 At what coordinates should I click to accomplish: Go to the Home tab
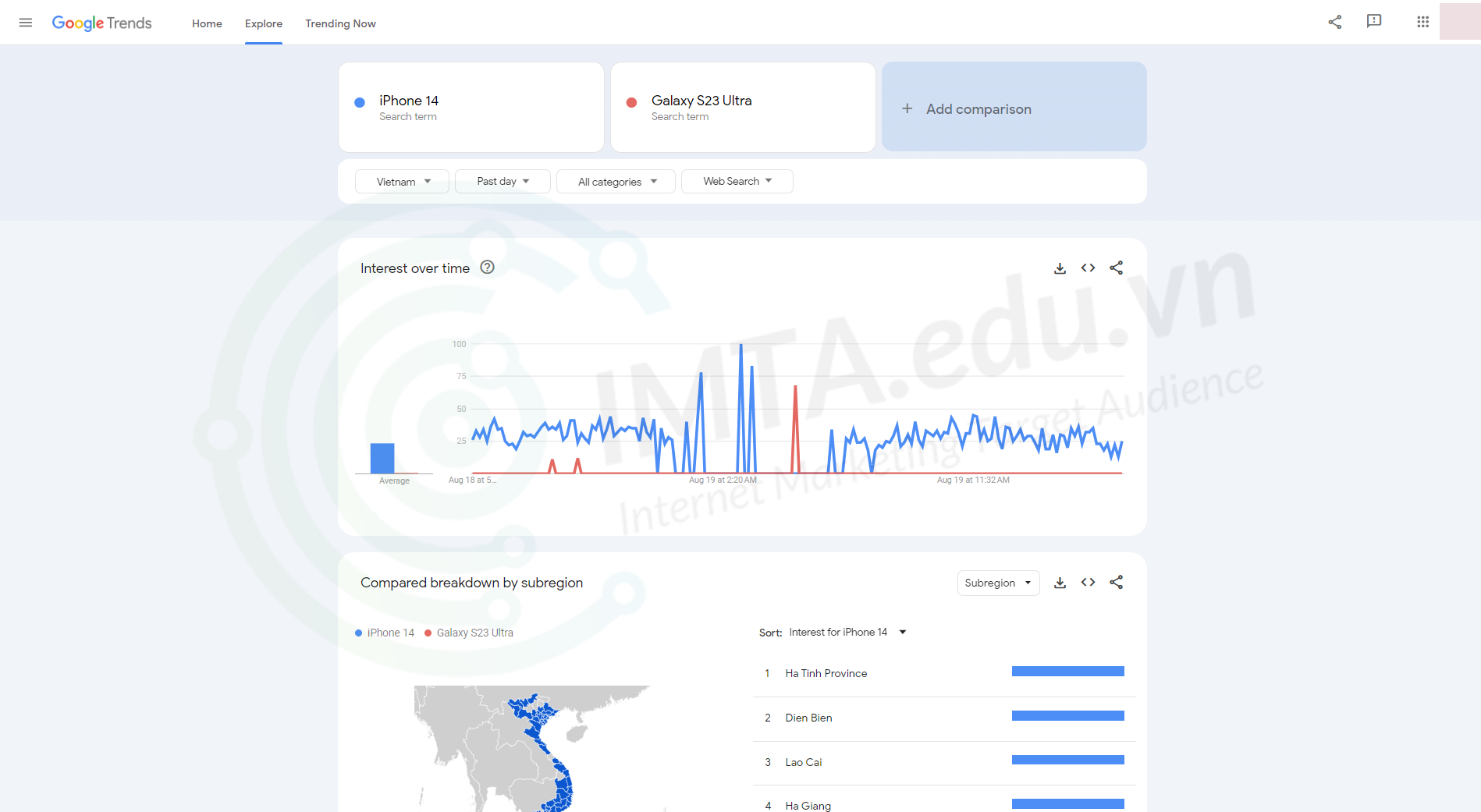[207, 23]
